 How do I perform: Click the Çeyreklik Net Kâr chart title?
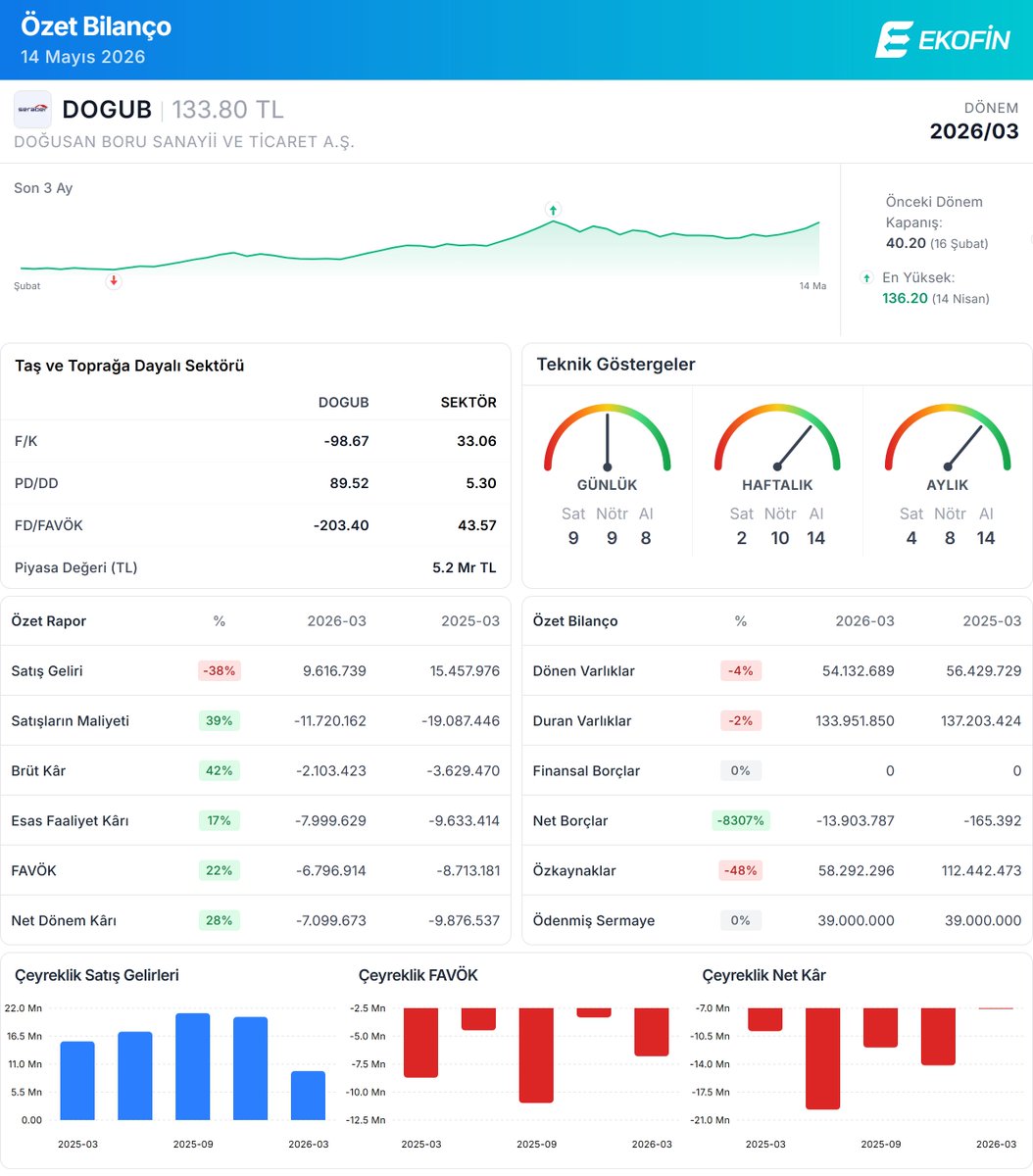763,975
